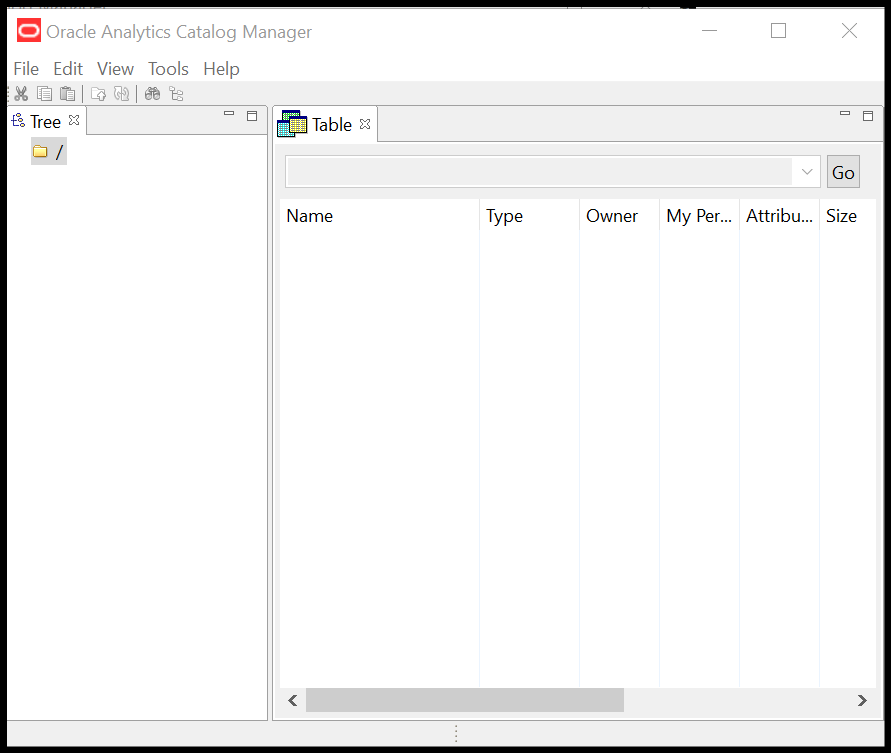The height and width of the screenshot is (753, 891).
Task: Click the Go button
Action: click(x=843, y=172)
